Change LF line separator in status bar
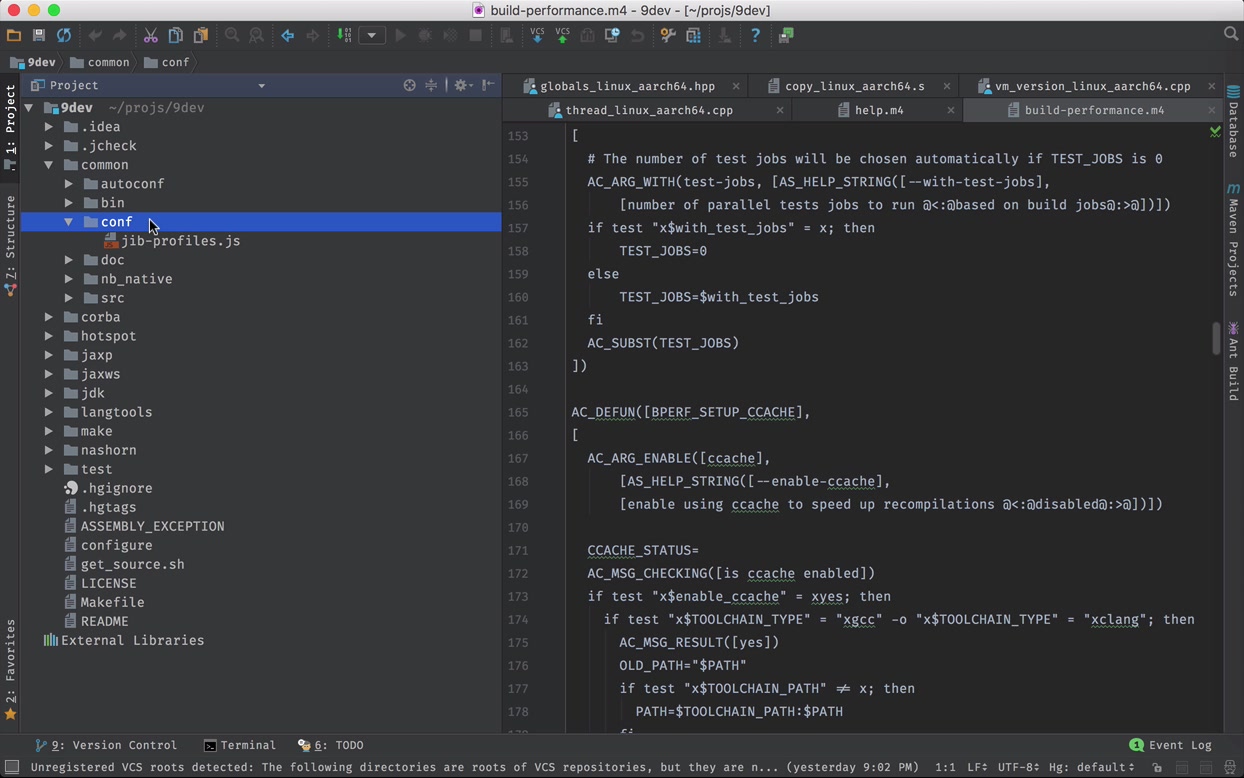Viewport: 1244px width, 778px height. 977,767
